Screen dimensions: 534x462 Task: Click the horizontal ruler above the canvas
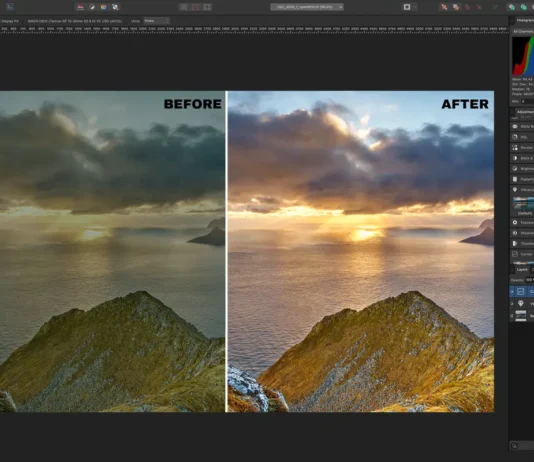click(x=254, y=30)
